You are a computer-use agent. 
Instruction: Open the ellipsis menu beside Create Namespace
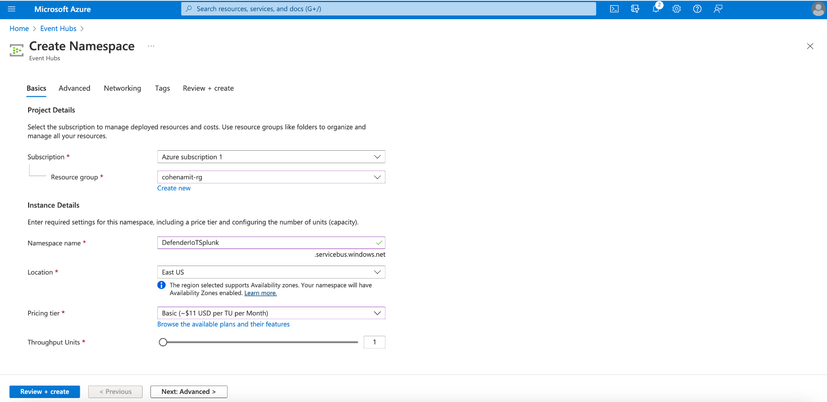(151, 46)
